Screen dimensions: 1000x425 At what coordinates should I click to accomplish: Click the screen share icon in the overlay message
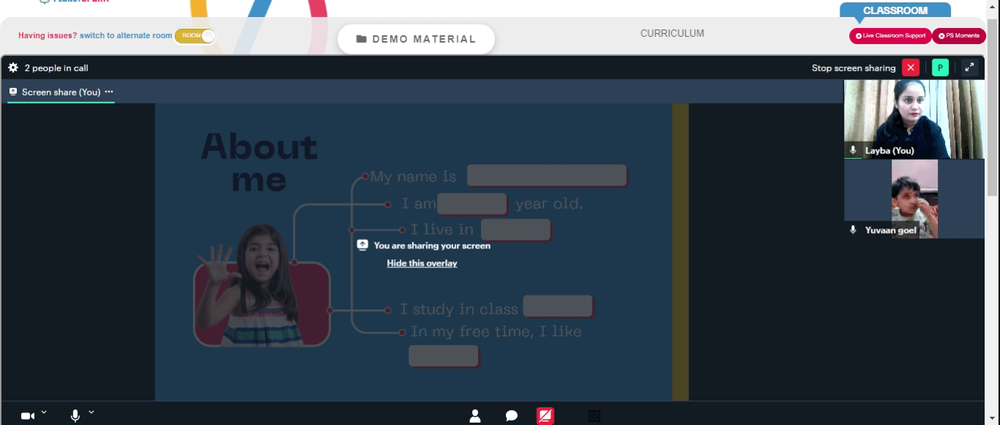(x=362, y=245)
